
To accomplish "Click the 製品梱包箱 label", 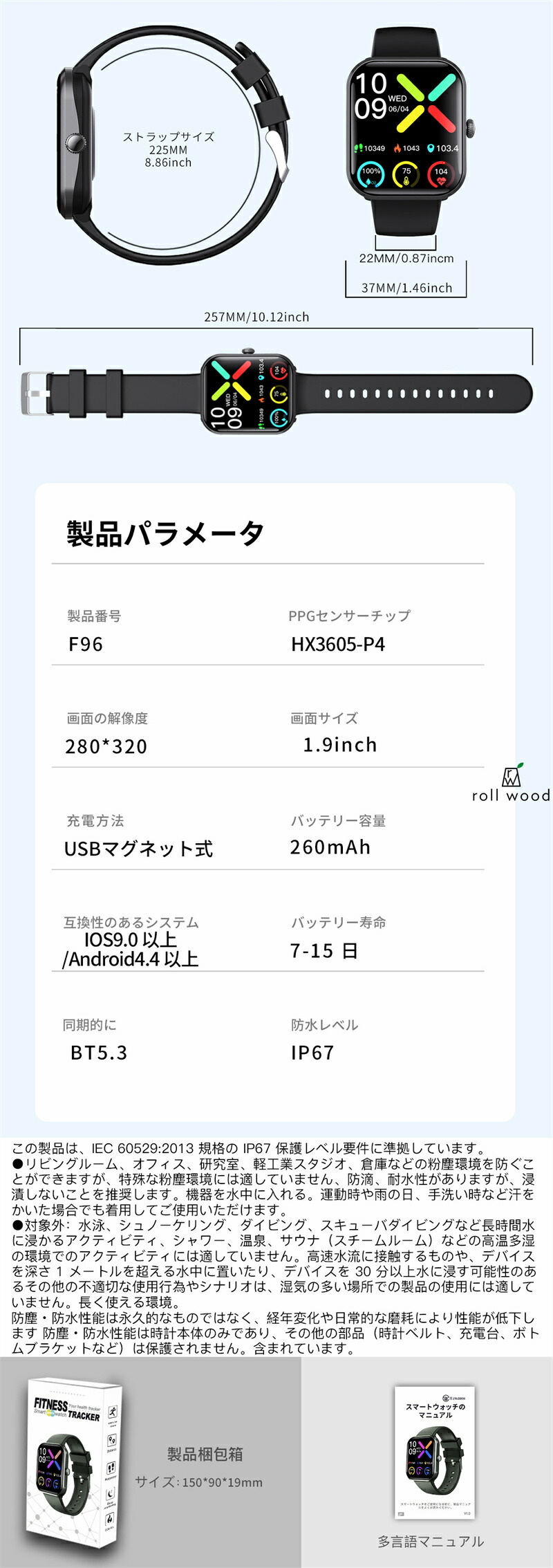I will tap(205, 1455).
